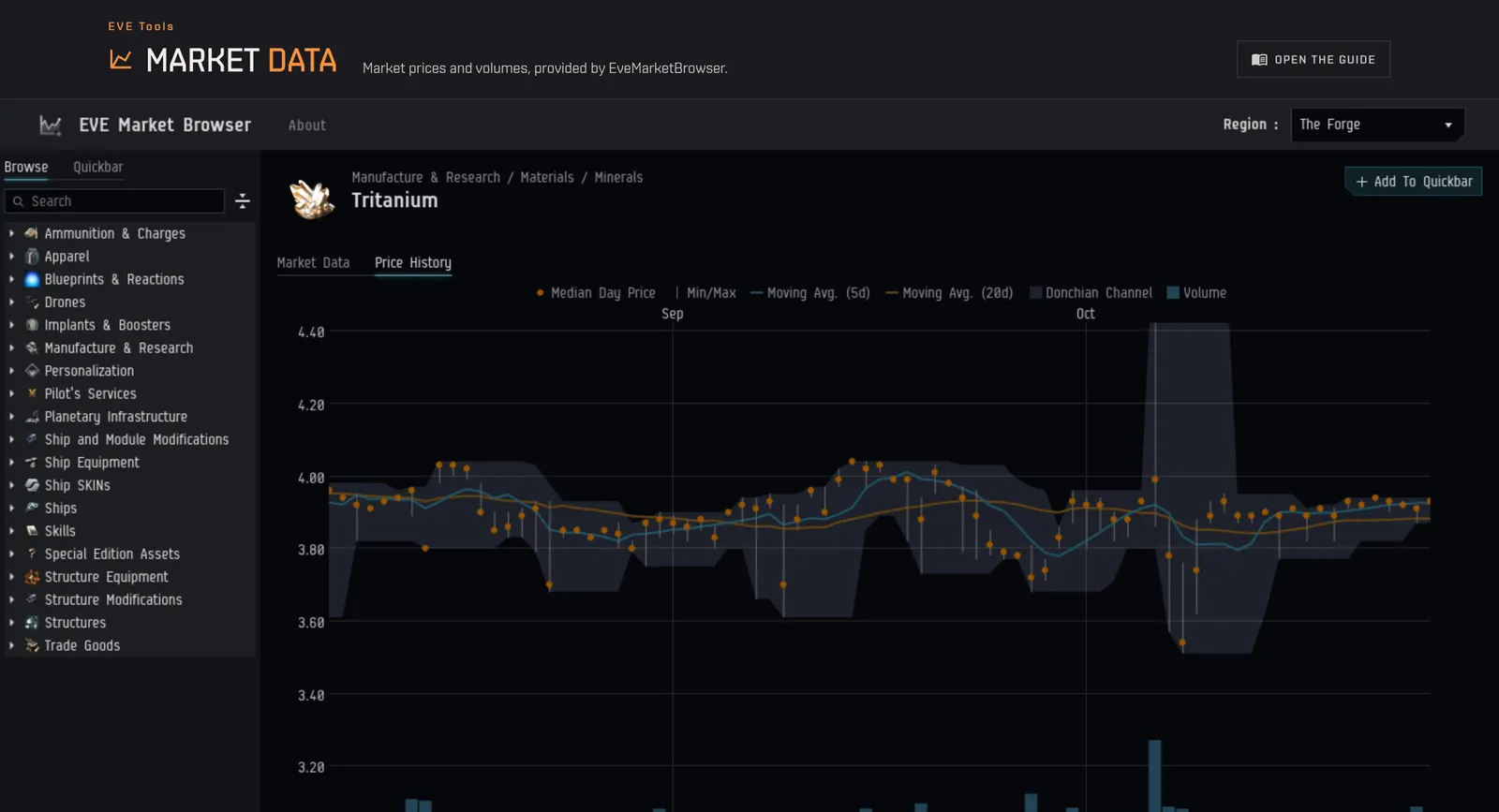Screen dimensions: 1499x812
Task: Expand the Trade Goods category arrow
Action: (x=11, y=645)
